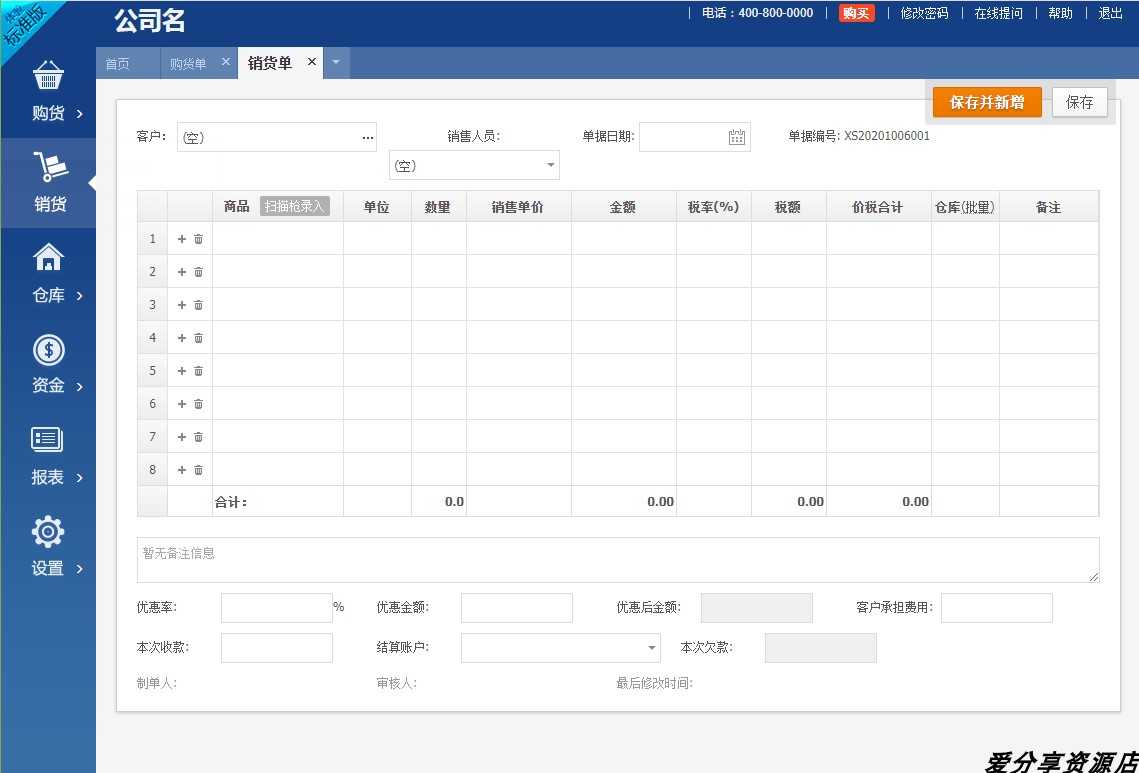Image resolution: width=1139 pixels, height=773 pixels.
Task: Open the 单据日期 calendar picker icon
Action: (x=737, y=137)
